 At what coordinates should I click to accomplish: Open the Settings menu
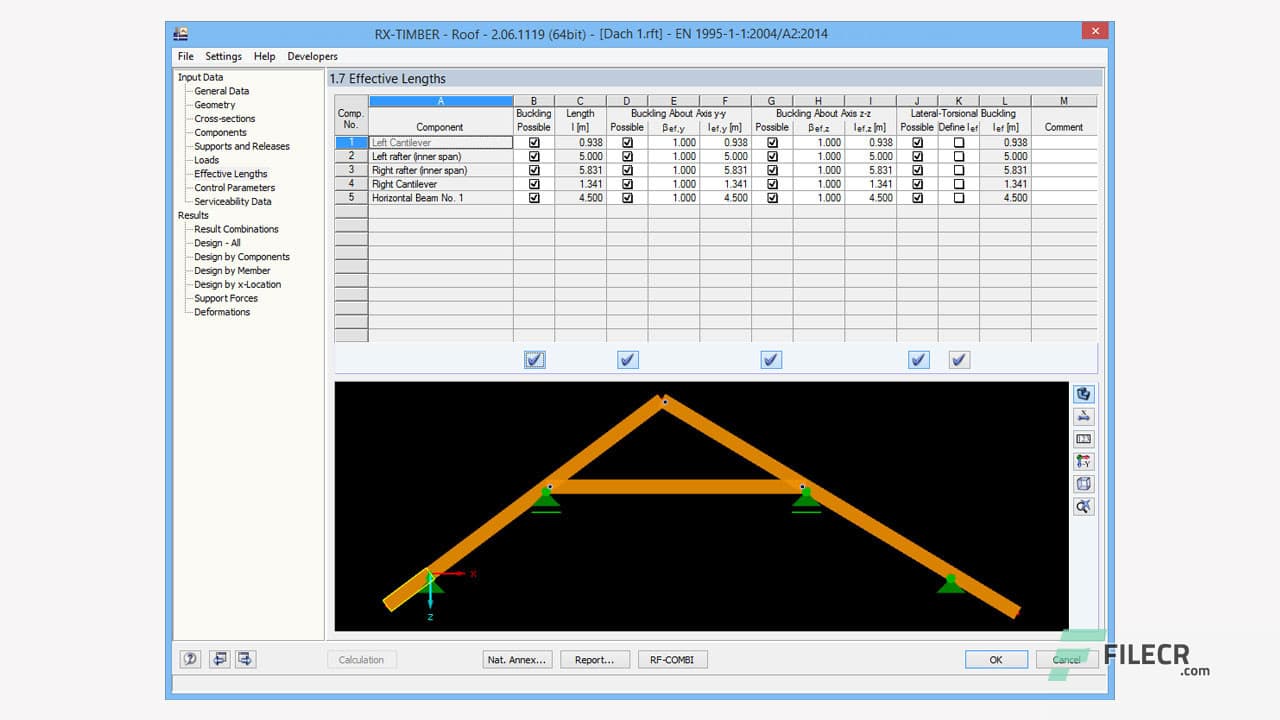[223, 56]
